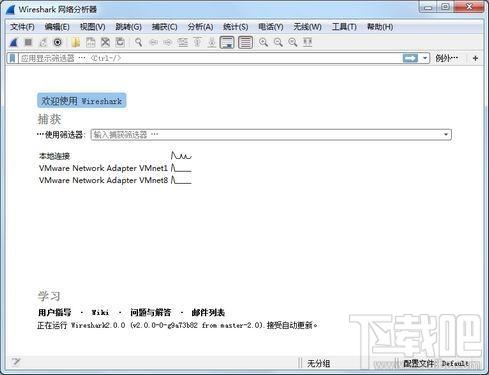The image size is (489, 375).
Task: Open a capture file via folder icon
Action: (76, 42)
